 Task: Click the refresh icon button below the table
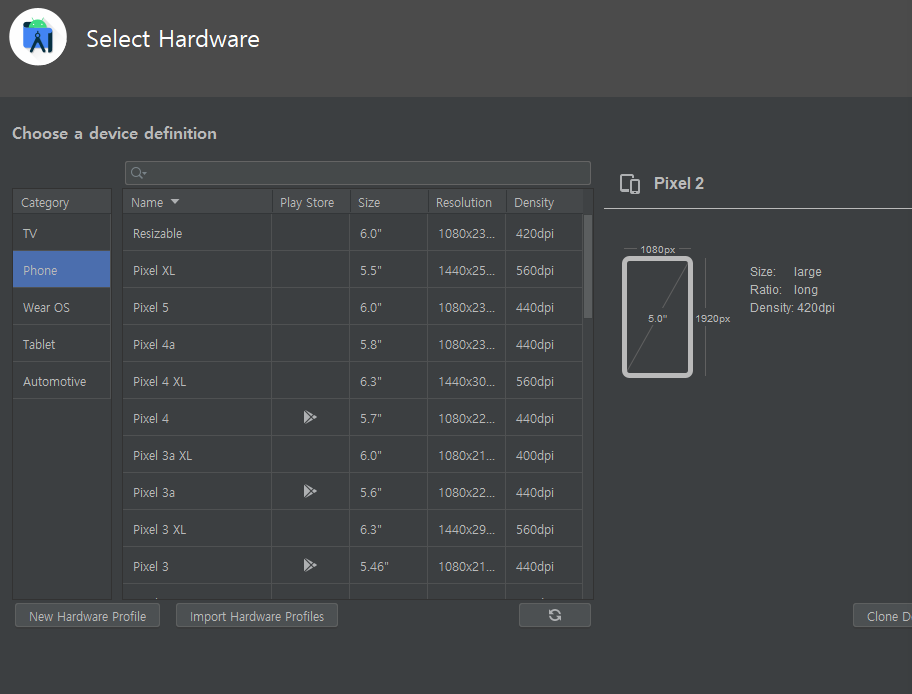click(x=555, y=615)
